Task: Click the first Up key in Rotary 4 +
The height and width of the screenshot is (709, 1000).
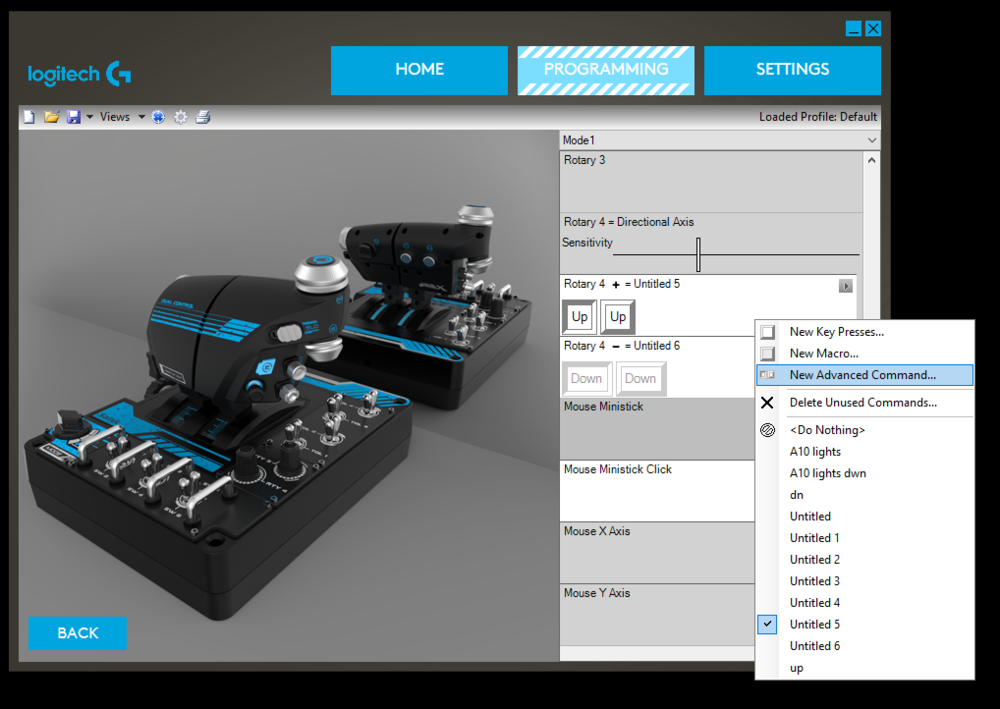Action: click(579, 317)
